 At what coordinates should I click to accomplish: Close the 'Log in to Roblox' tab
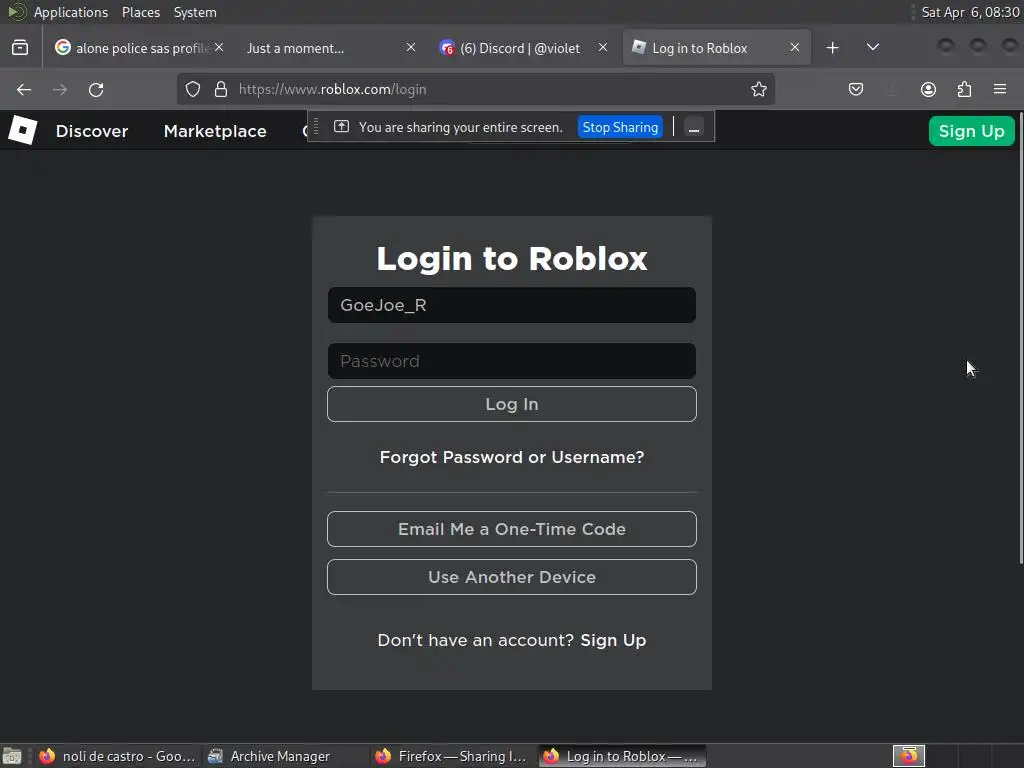(x=795, y=48)
